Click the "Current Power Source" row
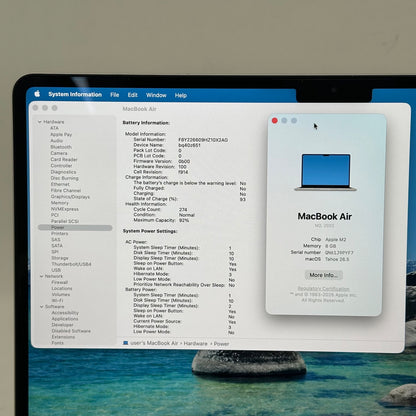This screenshot has width=416, height=416. [x=185, y=321]
